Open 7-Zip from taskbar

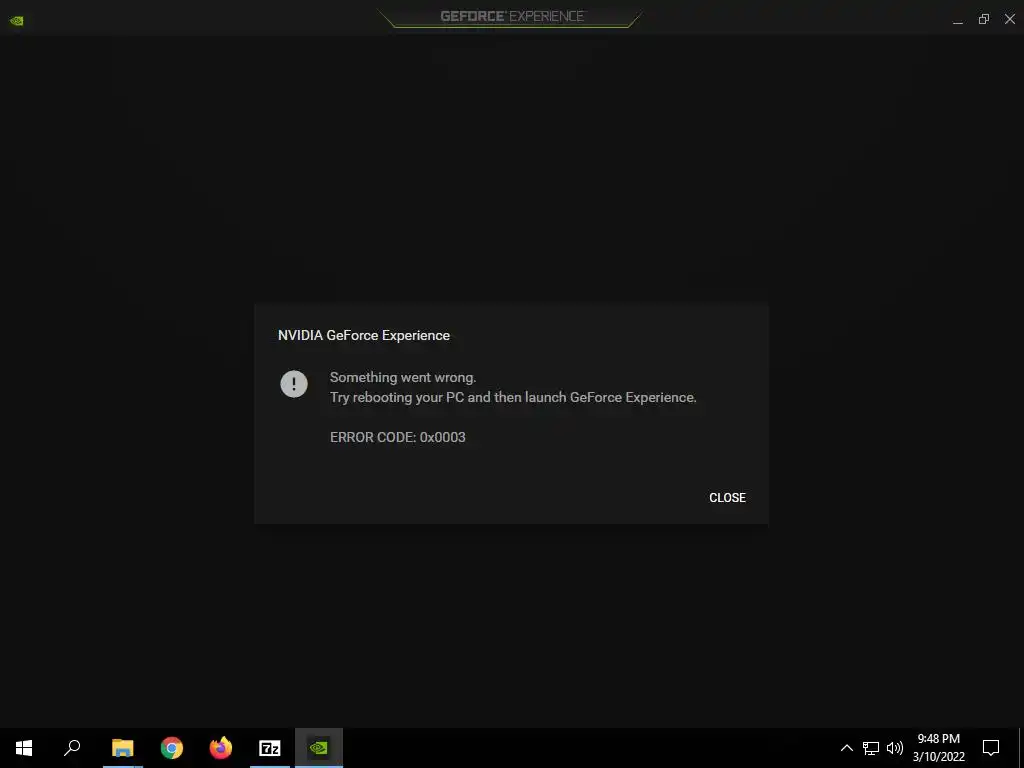tap(270, 748)
